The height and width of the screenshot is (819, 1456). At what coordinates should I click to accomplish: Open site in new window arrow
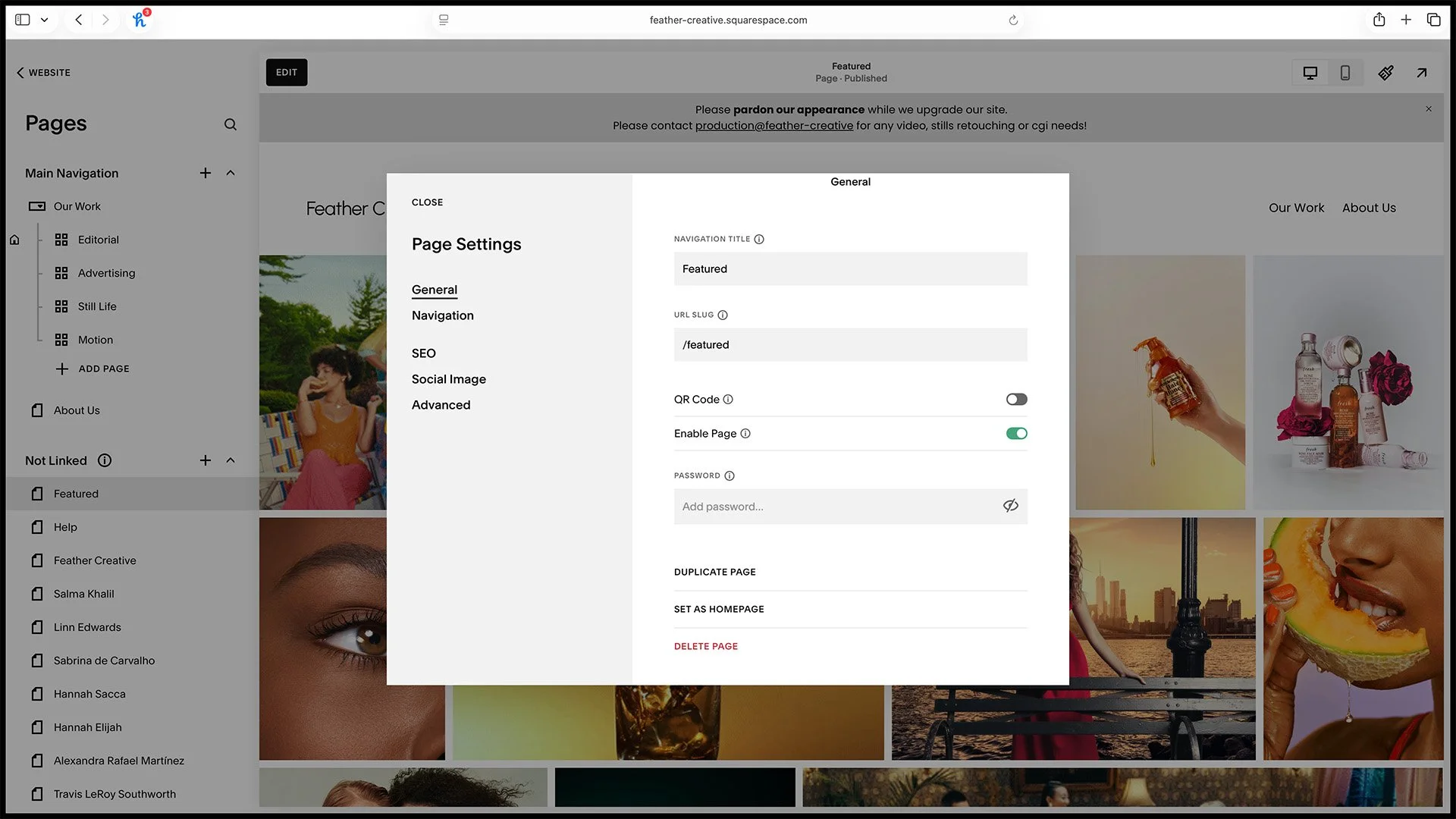1421,73
